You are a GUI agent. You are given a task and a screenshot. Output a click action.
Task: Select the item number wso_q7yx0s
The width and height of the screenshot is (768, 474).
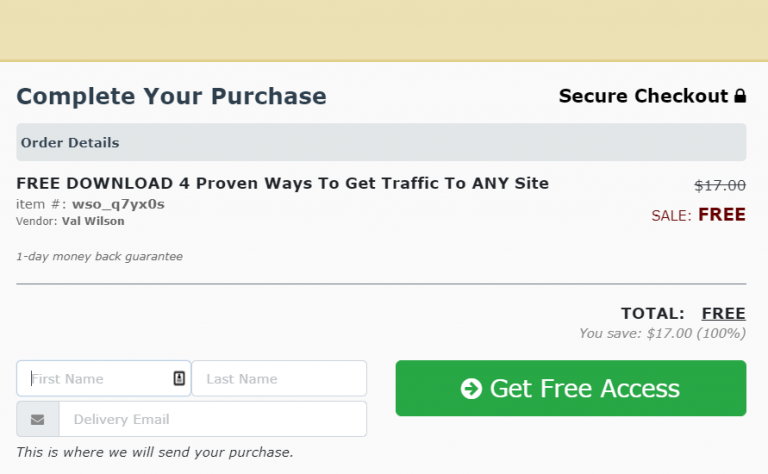coord(118,204)
